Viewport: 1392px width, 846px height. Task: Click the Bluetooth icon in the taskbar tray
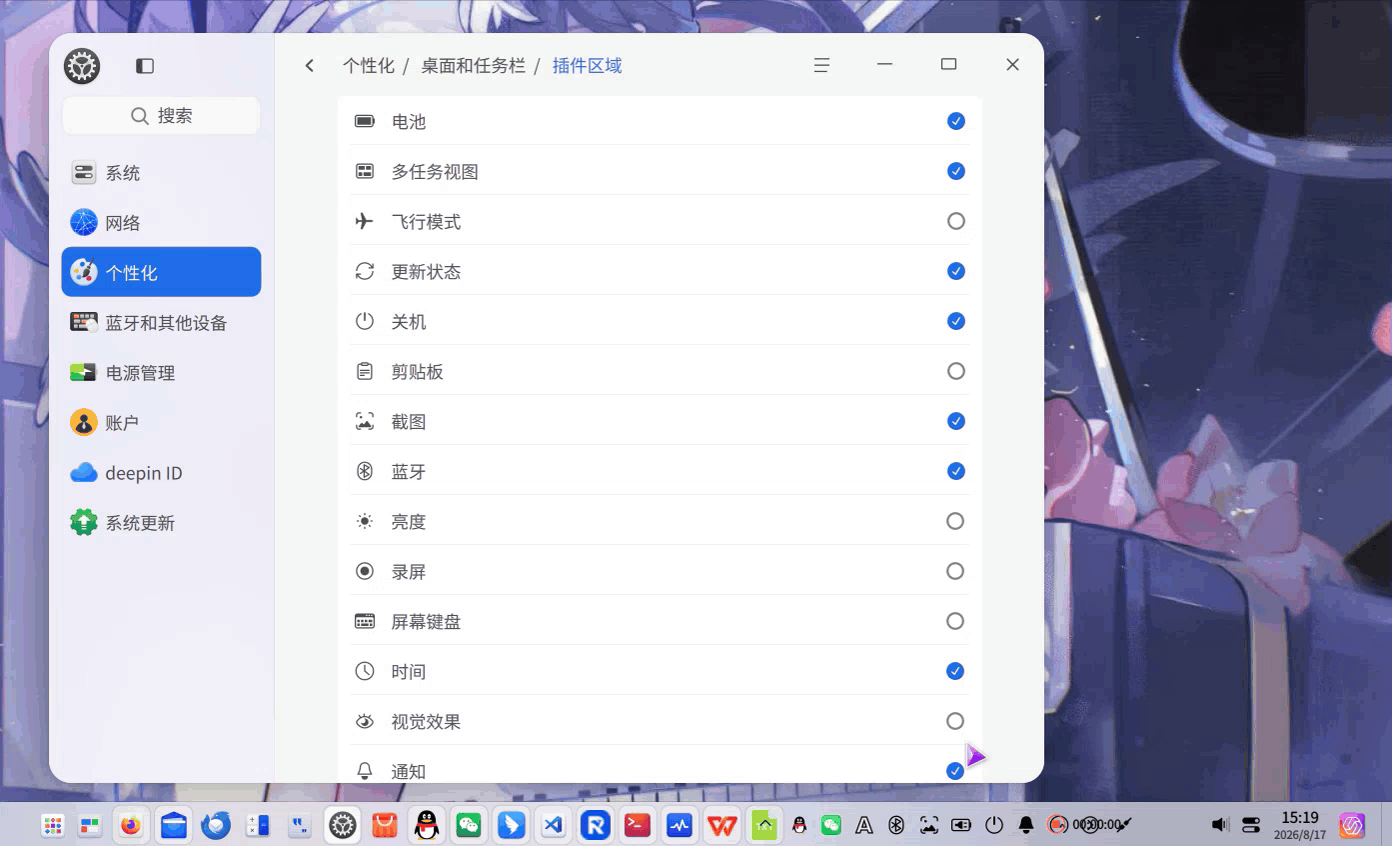(x=897, y=825)
